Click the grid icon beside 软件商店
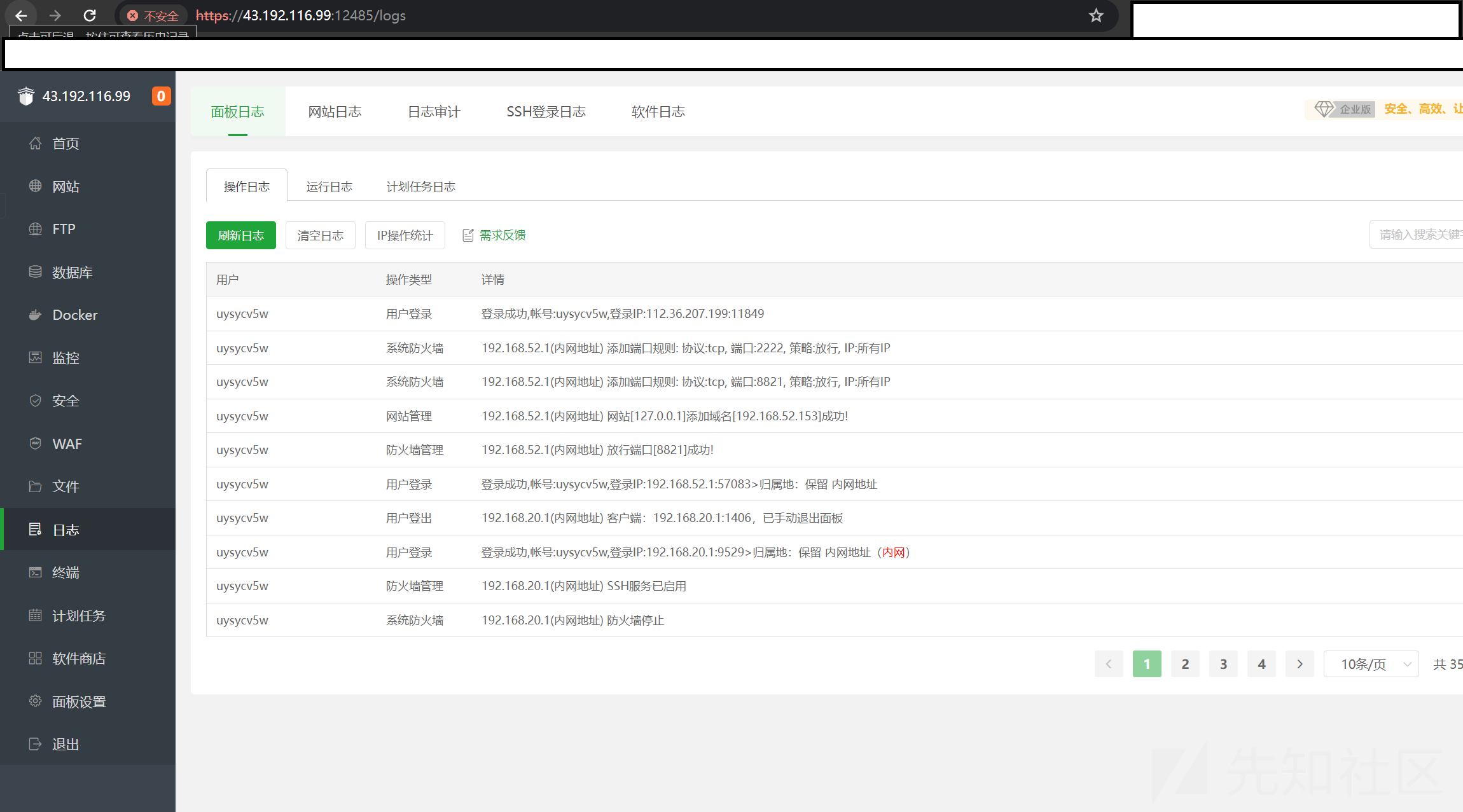 pyautogui.click(x=36, y=658)
